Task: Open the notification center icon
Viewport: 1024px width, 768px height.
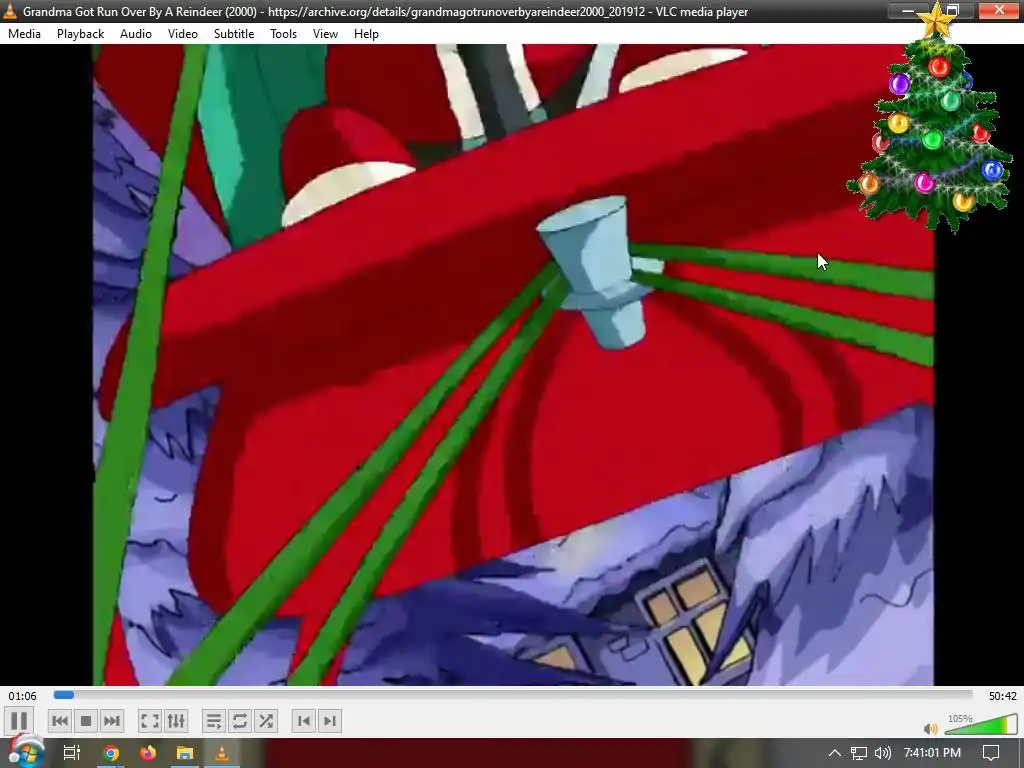Action: tap(991, 753)
